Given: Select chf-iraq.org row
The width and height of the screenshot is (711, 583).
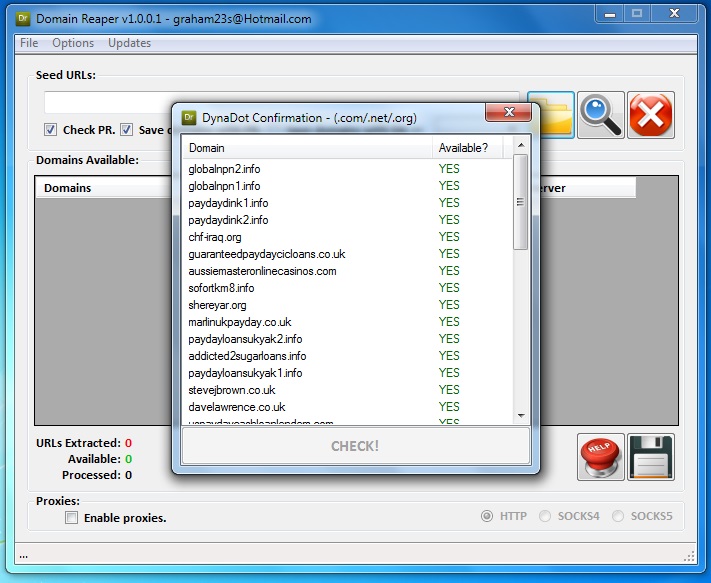Looking at the screenshot, I should (x=348, y=237).
